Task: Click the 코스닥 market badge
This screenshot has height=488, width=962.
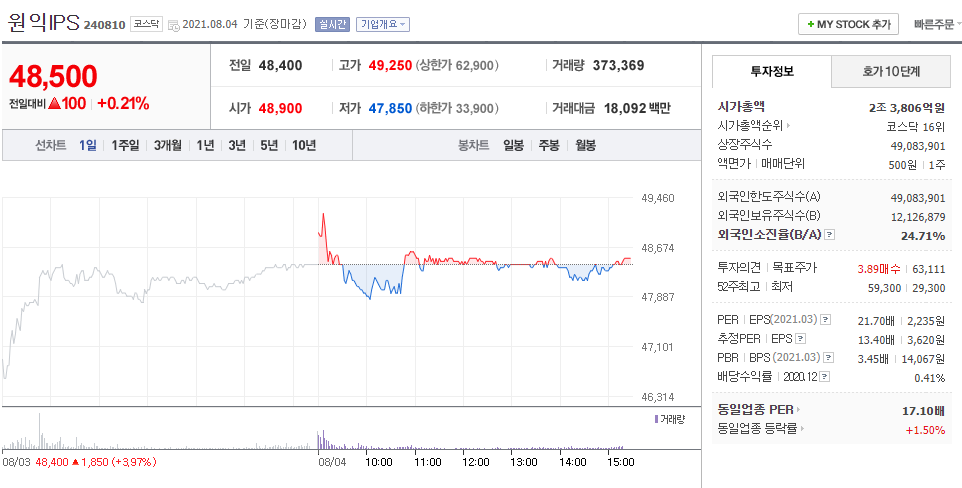Action: click(x=146, y=24)
